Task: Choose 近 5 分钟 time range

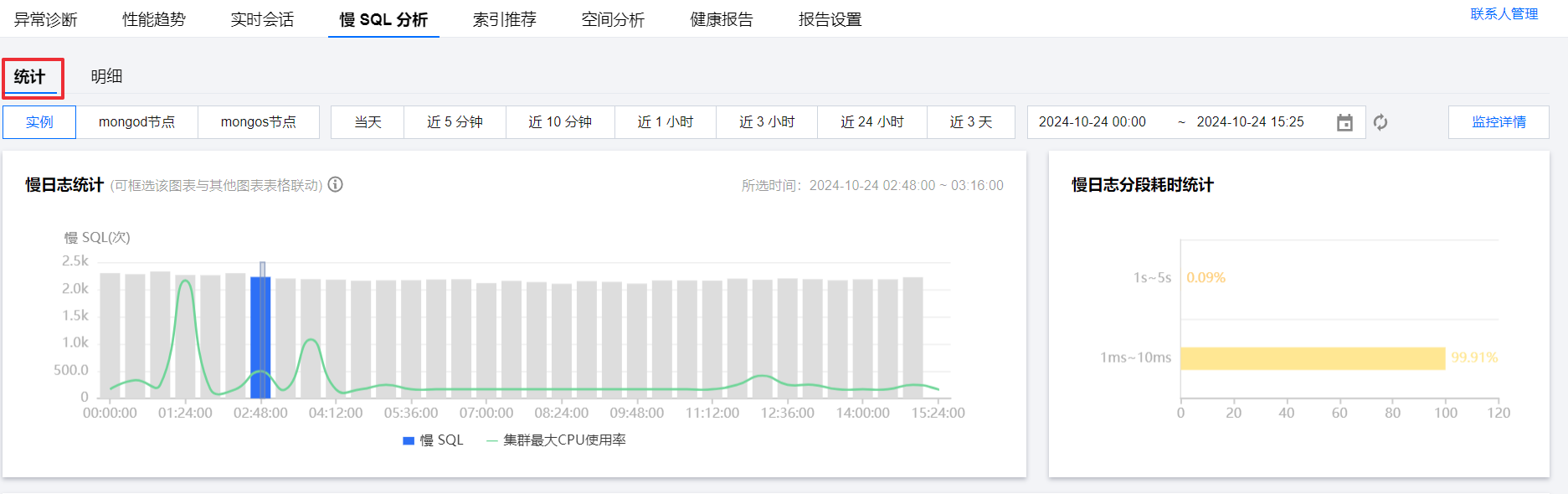Action: click(455, 122)
